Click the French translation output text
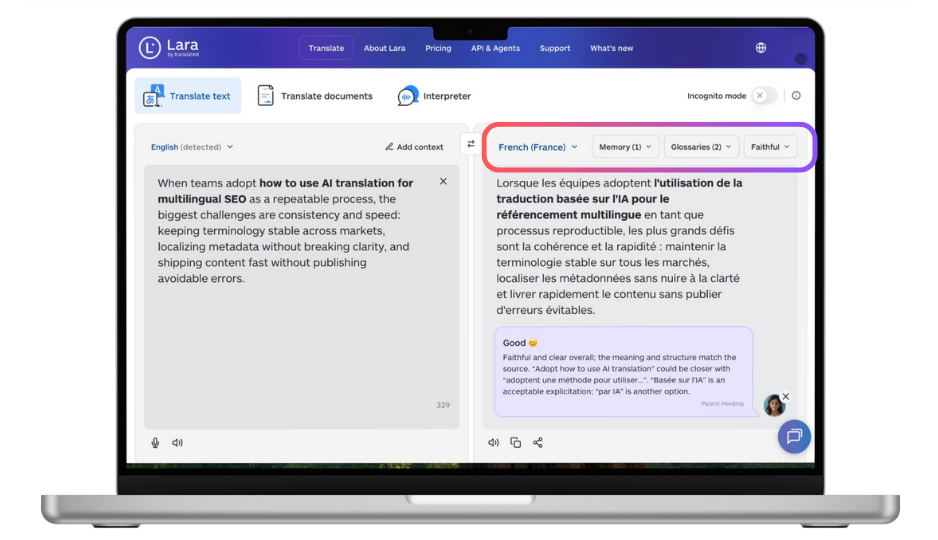Viewport: 938px width, 540px height. coord(620,246)
